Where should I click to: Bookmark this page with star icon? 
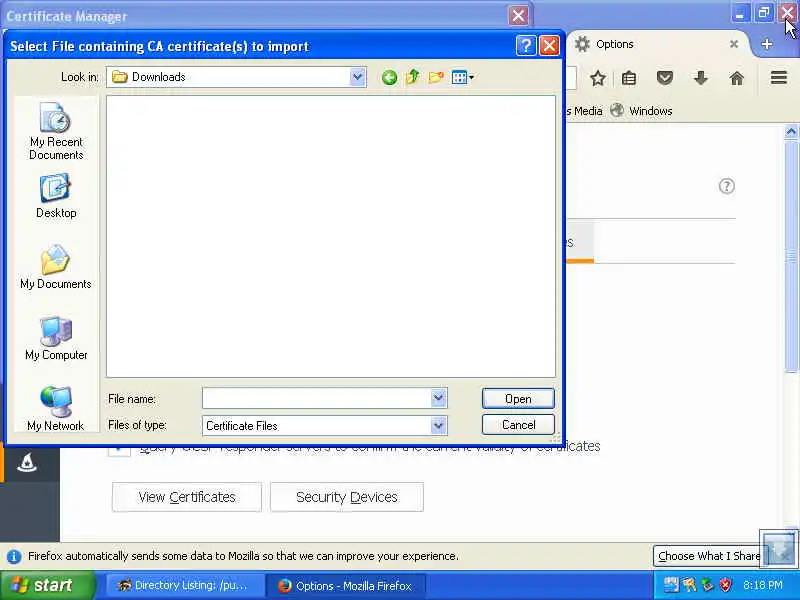coord(597,78)
